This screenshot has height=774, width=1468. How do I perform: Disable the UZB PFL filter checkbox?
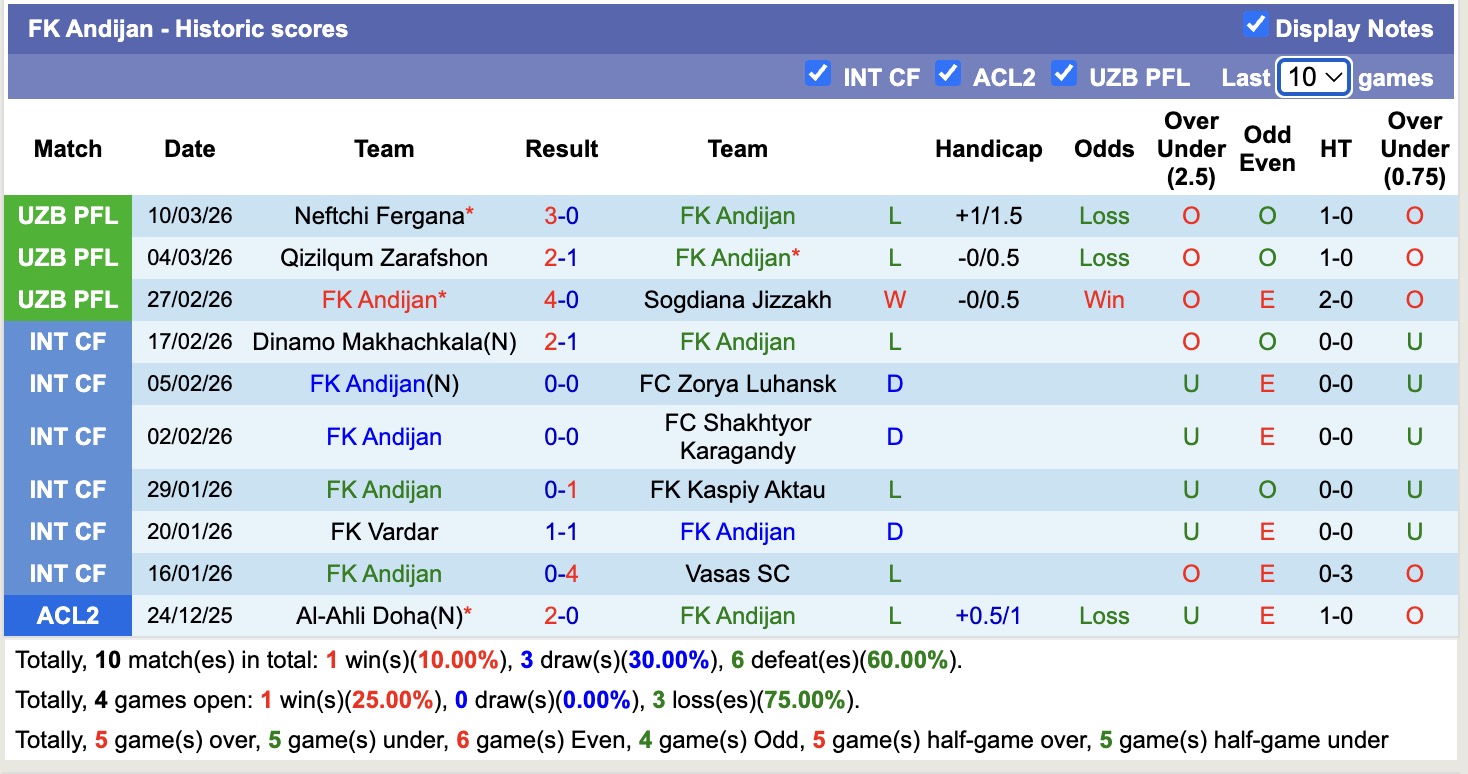click(1064, 74)
